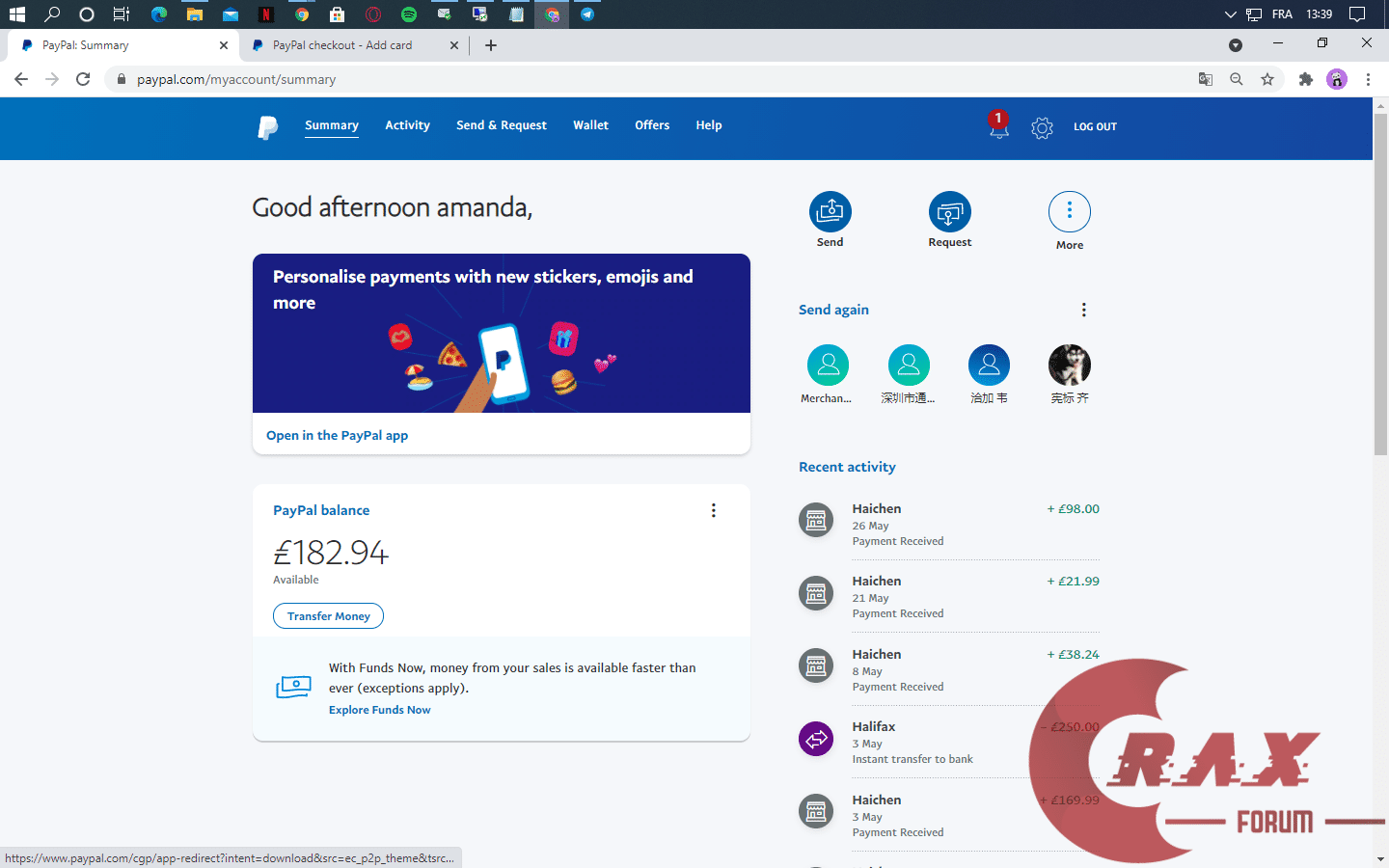
Task: Click Explore Funds Now link
Action: pyautogui.click(x=380, y=710)
